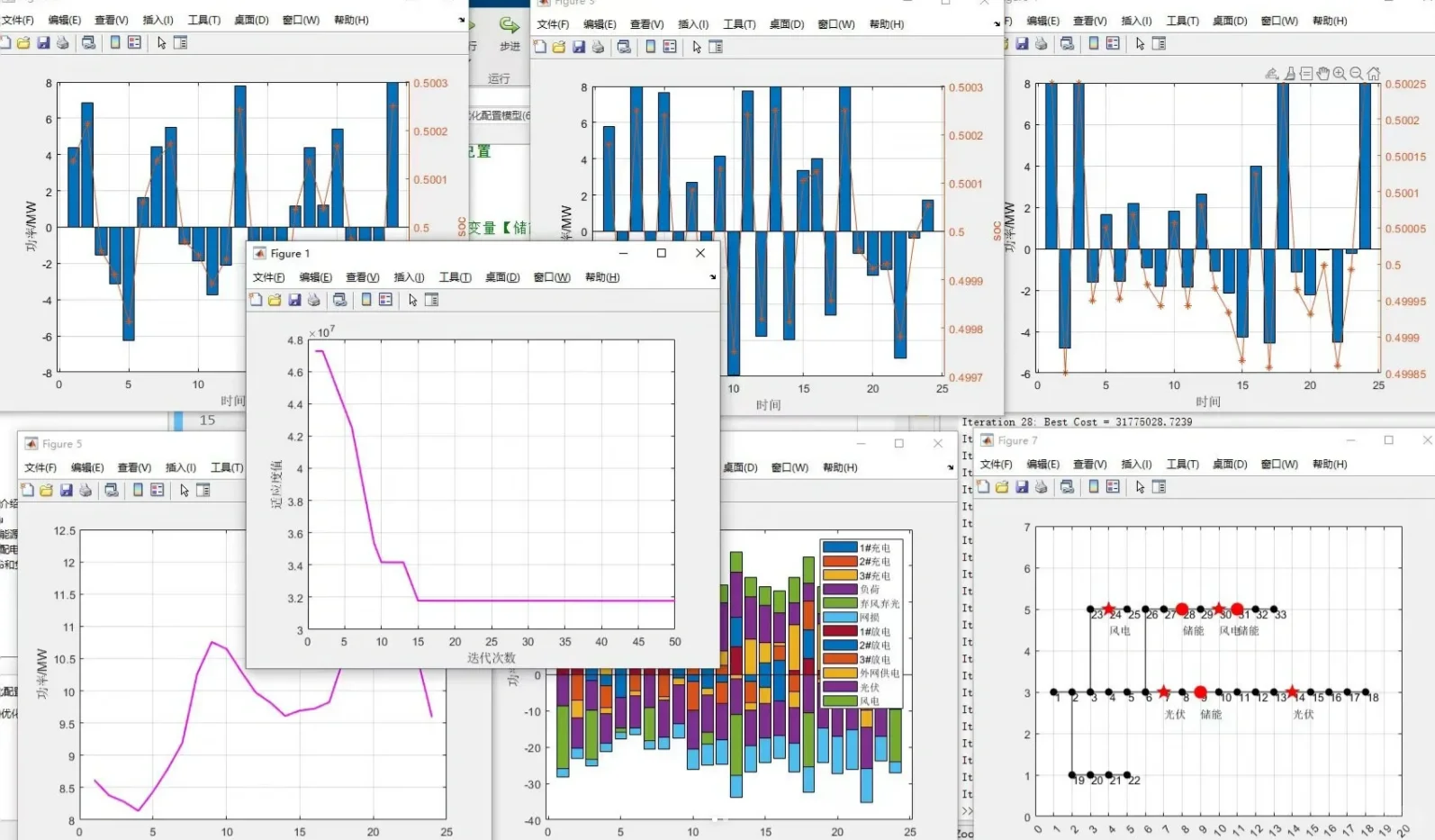Click the Iteration 28 Best Cost output line
The width and height of the screenshot is (1435, 840).
point(1077,421)
